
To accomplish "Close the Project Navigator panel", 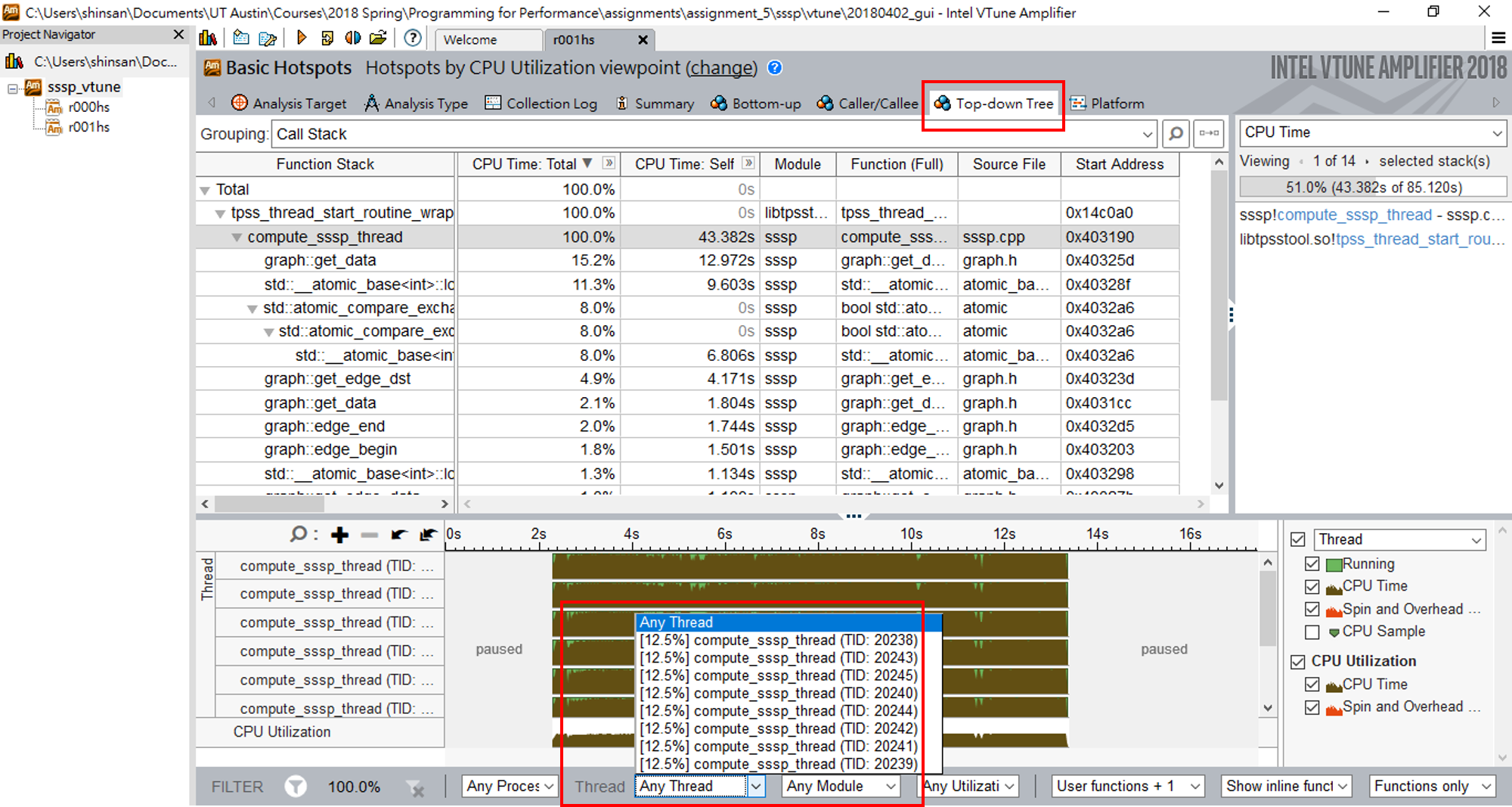I will point(178,34).
